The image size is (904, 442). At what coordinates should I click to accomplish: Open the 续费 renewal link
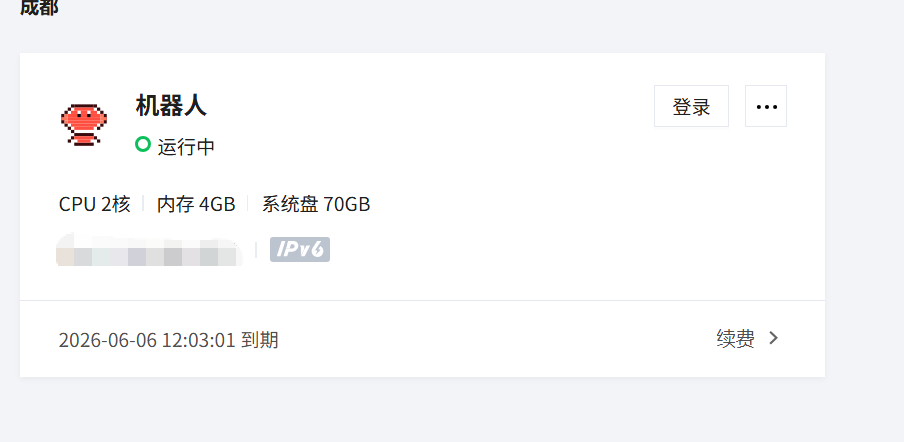coord(736,339)
